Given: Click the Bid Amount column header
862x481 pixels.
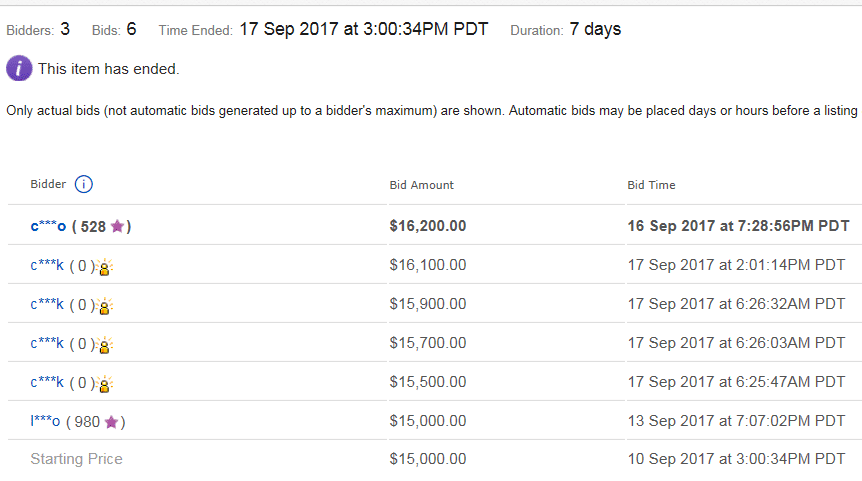Looking at the screenshot, I should pos(421,185).
